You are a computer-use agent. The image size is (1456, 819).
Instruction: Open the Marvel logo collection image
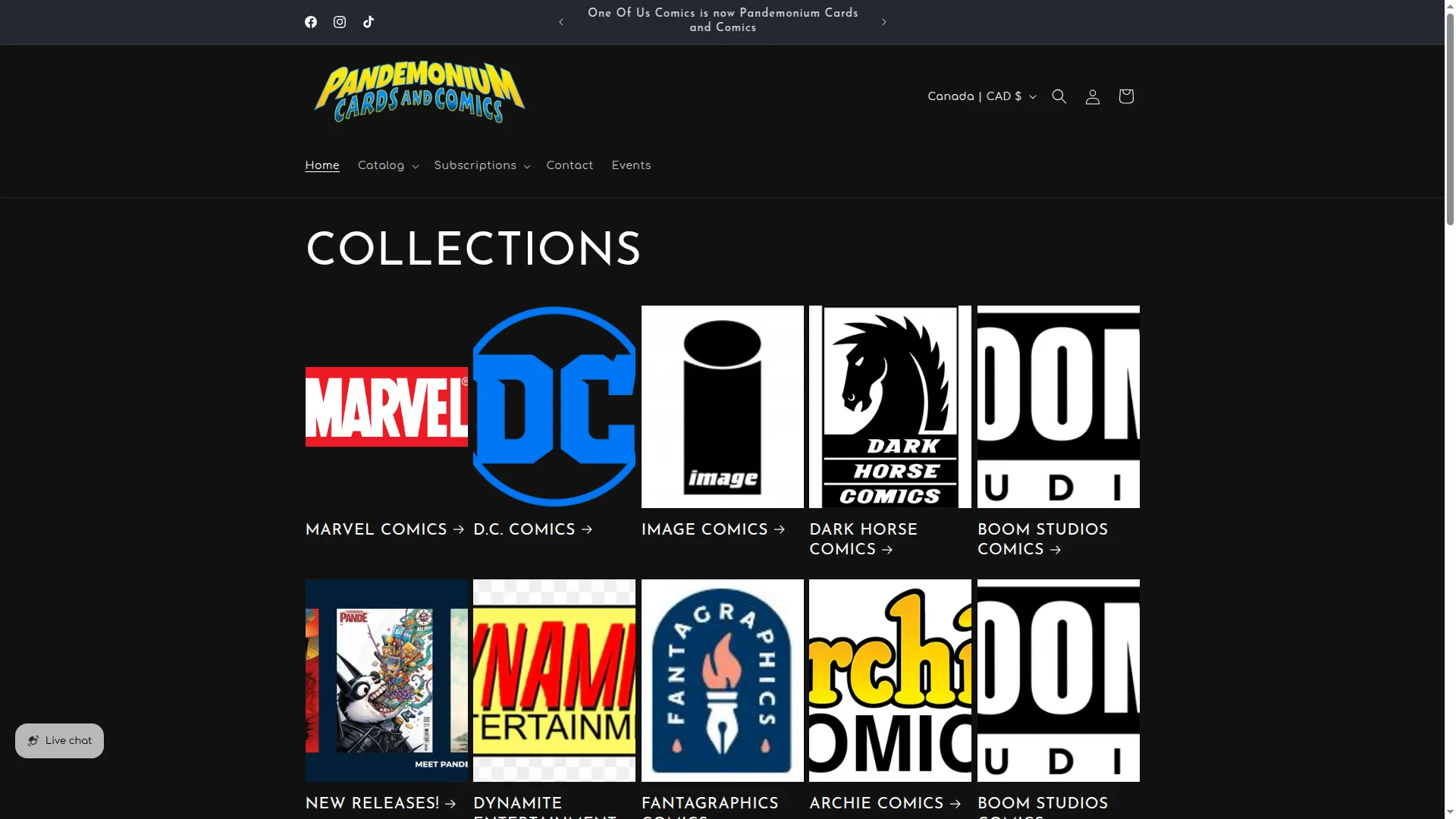(387, 407)
